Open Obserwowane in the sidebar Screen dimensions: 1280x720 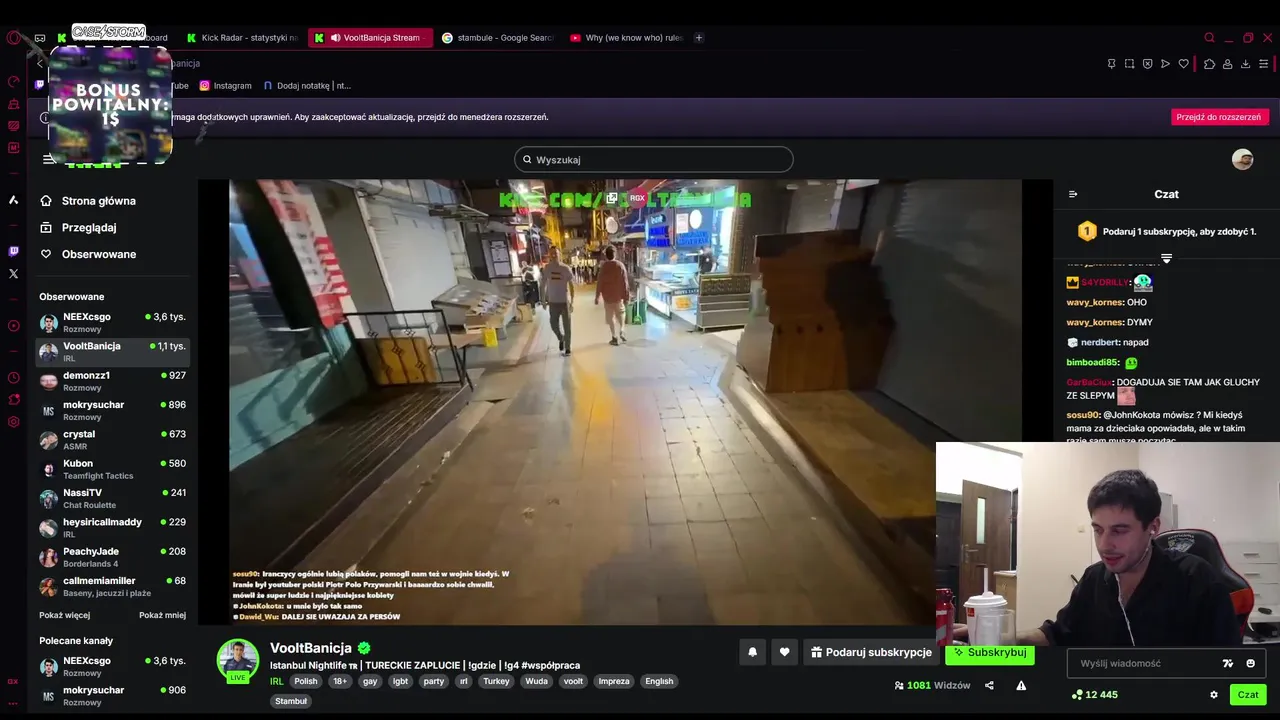pyautogui.click(x=99, y=254)
